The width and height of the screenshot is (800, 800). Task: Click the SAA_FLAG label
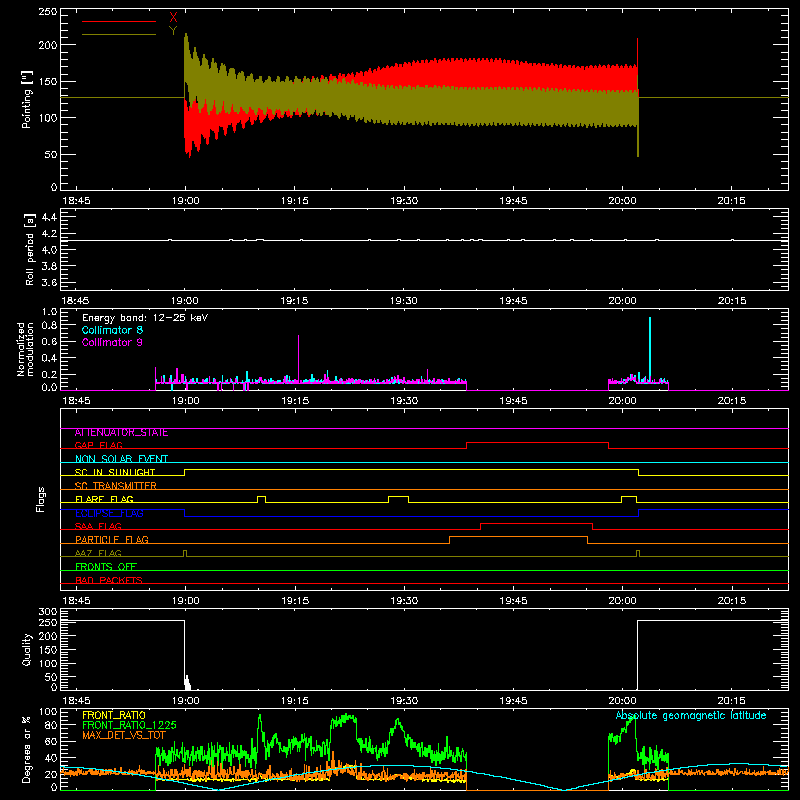click(98, 527)
